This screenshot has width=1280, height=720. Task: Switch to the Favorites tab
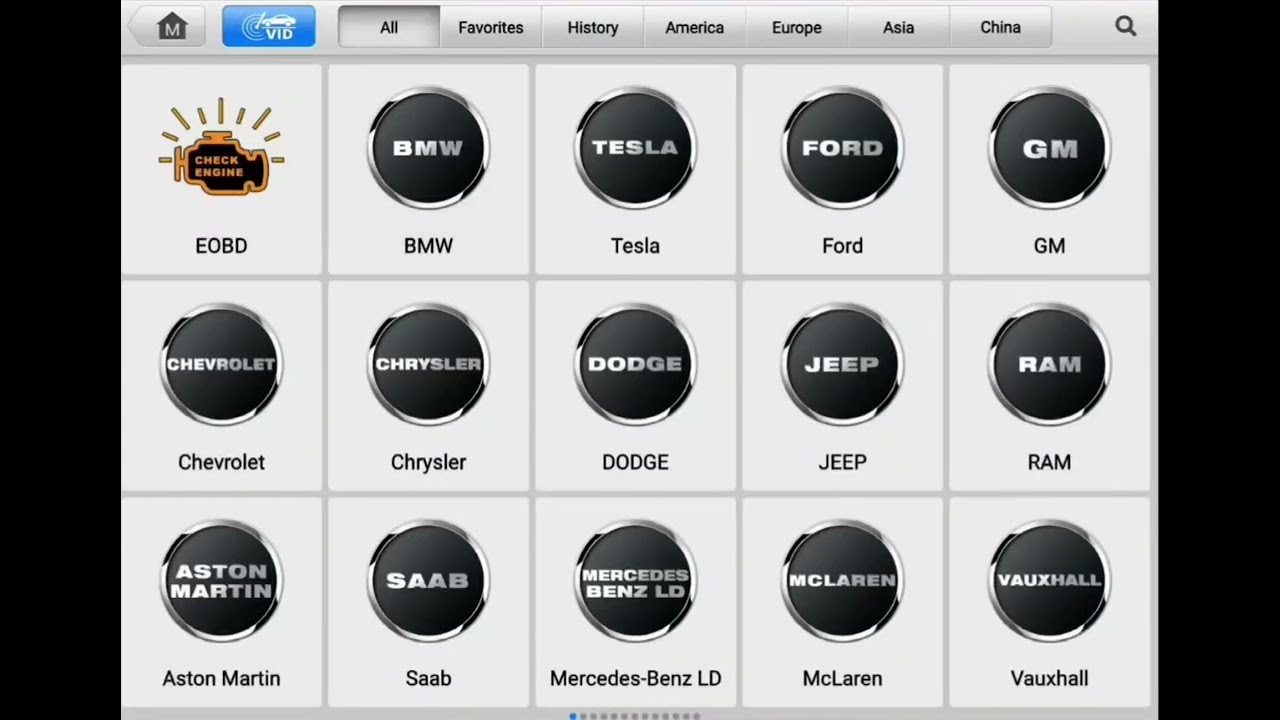click(491, 27)
